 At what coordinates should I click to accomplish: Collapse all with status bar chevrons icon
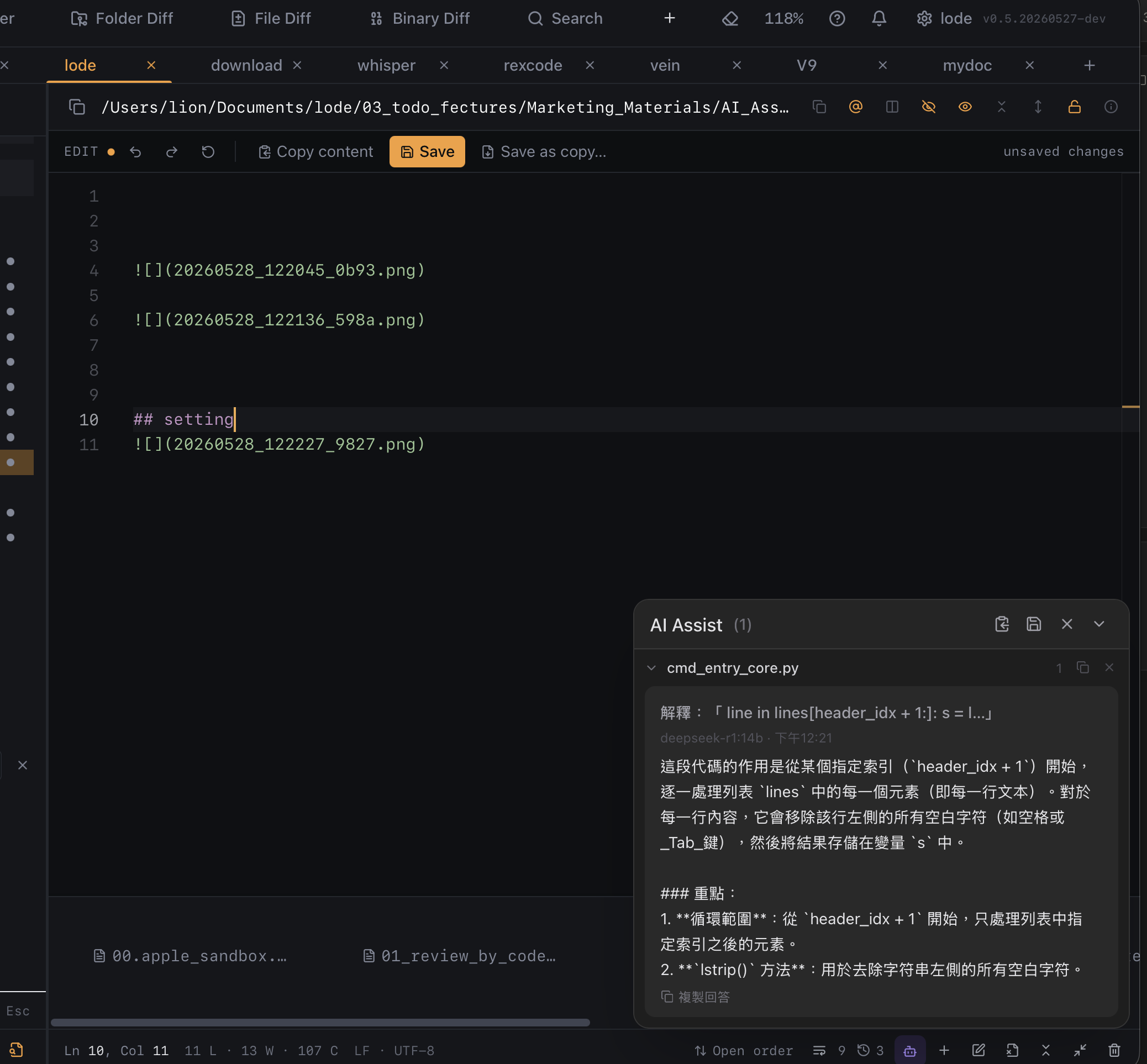click(1046, 1051)
